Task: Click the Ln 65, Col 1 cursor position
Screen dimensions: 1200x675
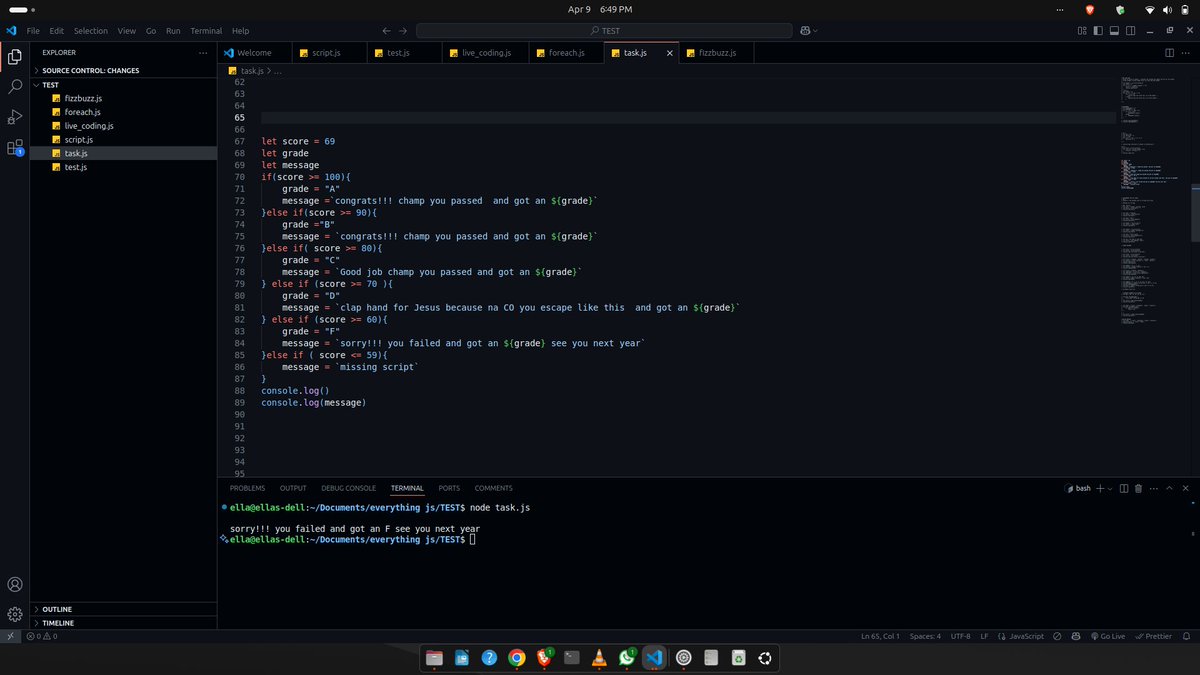Action: (x=880, y=636)
